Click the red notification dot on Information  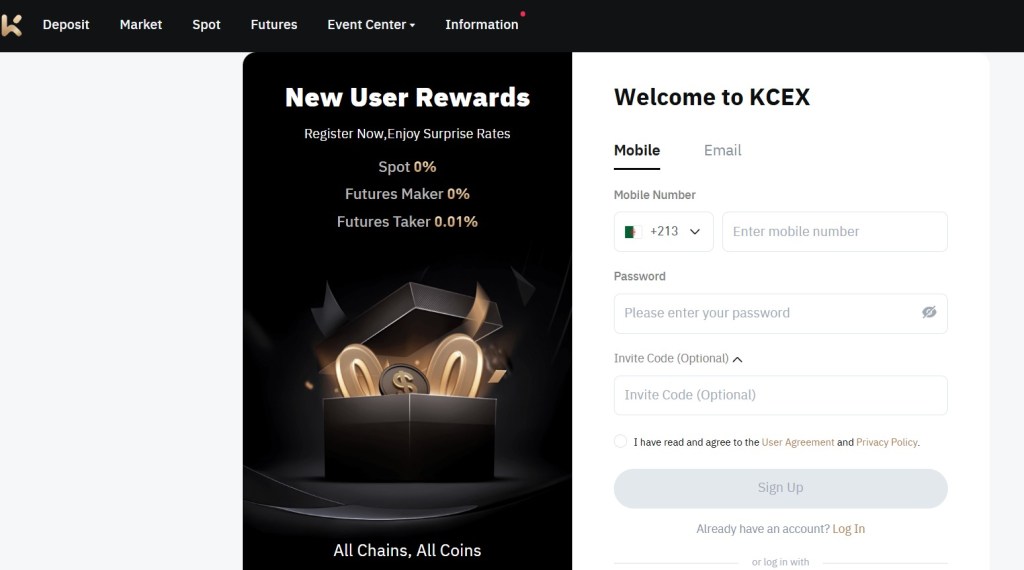tap(522, 14)
